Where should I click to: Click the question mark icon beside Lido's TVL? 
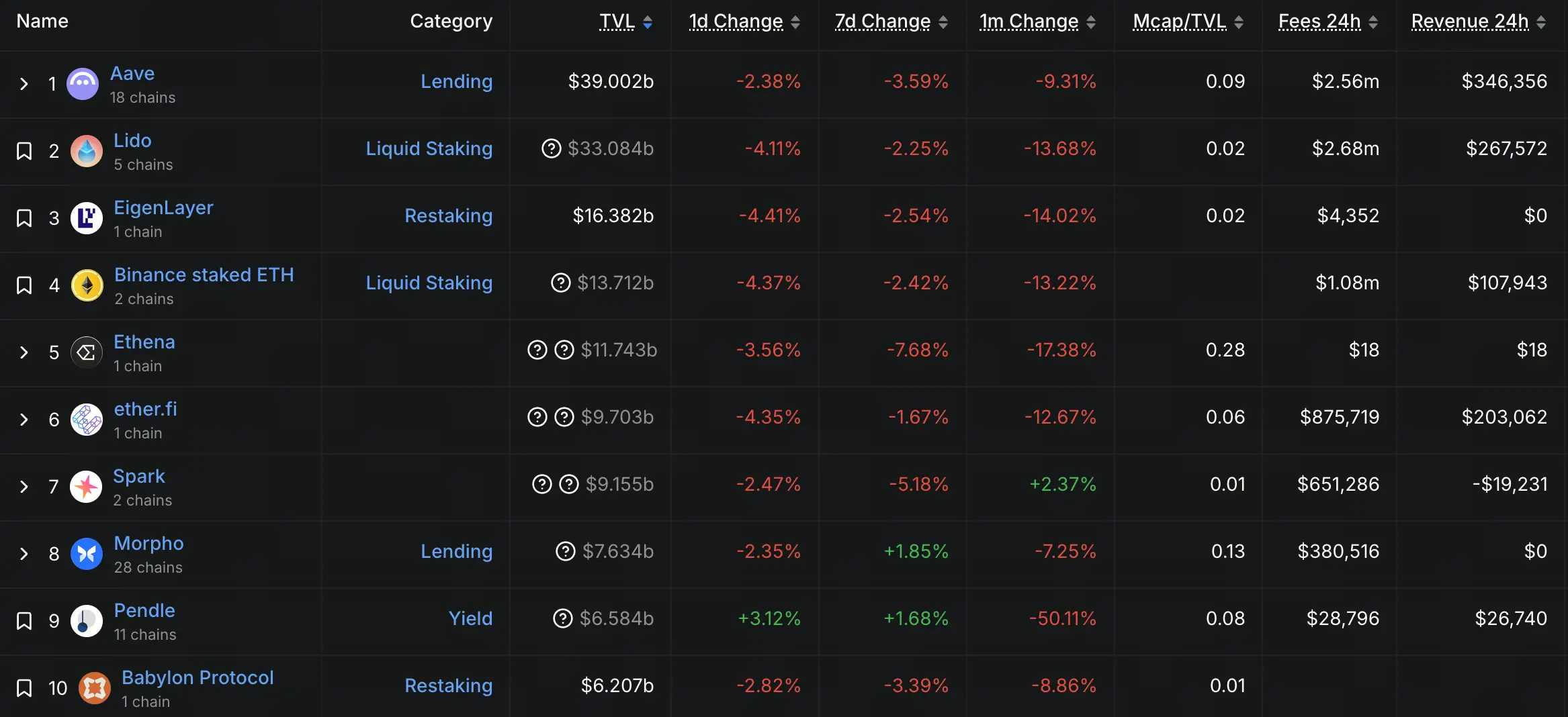point(552,148)
